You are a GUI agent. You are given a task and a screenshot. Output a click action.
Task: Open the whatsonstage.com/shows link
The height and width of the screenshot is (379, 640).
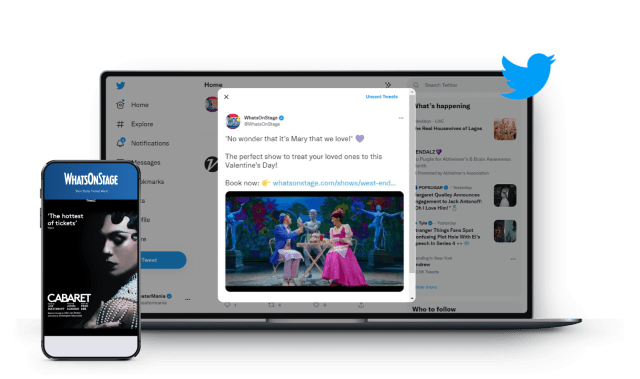point(334,183)
